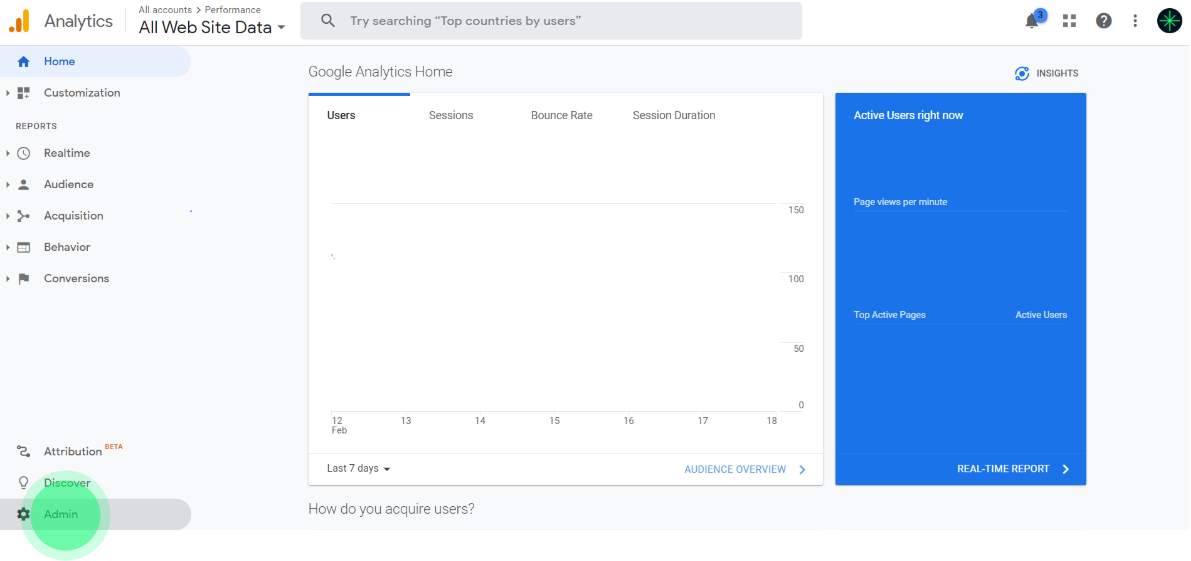
Task: Switch to the Sessions tab
Action: click(x=451, y=115)
